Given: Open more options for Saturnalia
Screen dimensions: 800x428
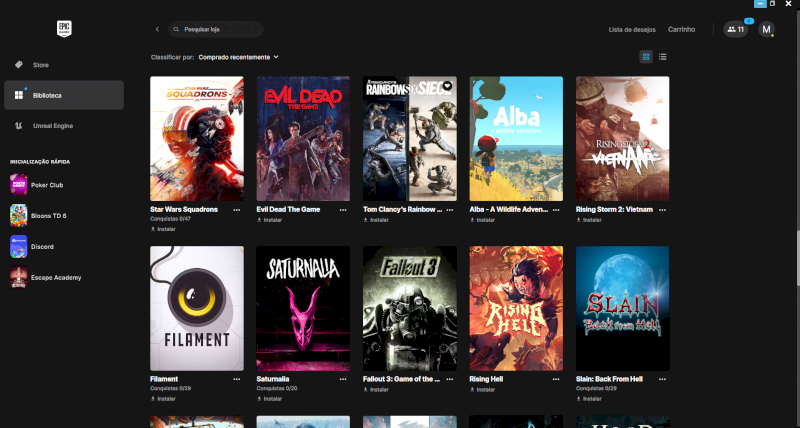Looking at the screenshot, I should (343, 379).
